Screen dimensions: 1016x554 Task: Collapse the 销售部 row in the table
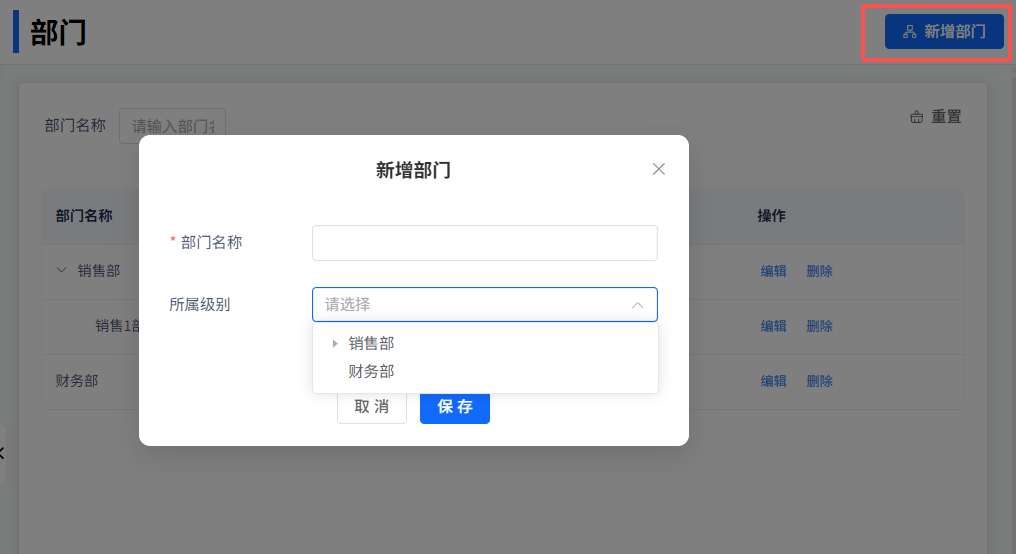[x=62, y=271]
